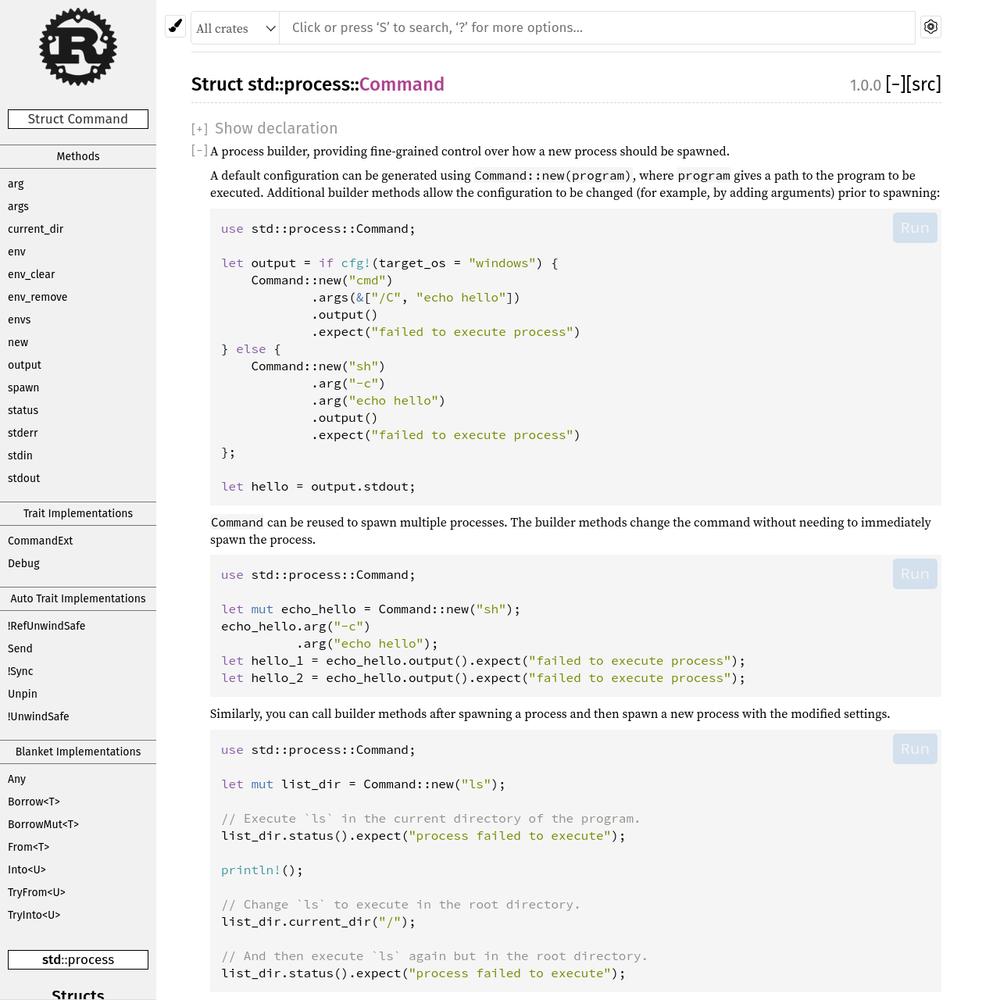
Task: Click Command name in page heading
Action: tap(402, 84)
